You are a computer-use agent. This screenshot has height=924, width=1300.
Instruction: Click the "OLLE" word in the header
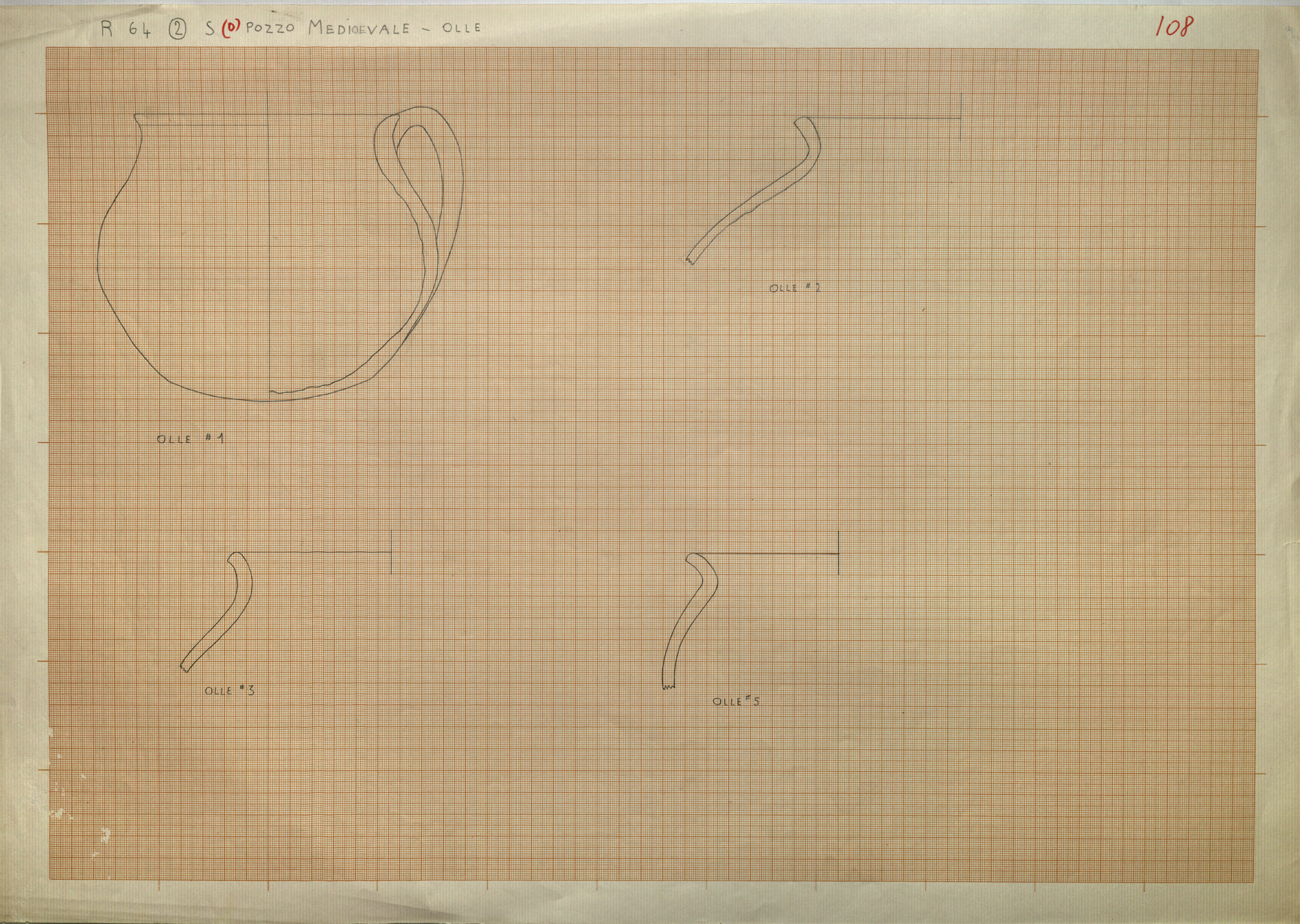(461, 29)
